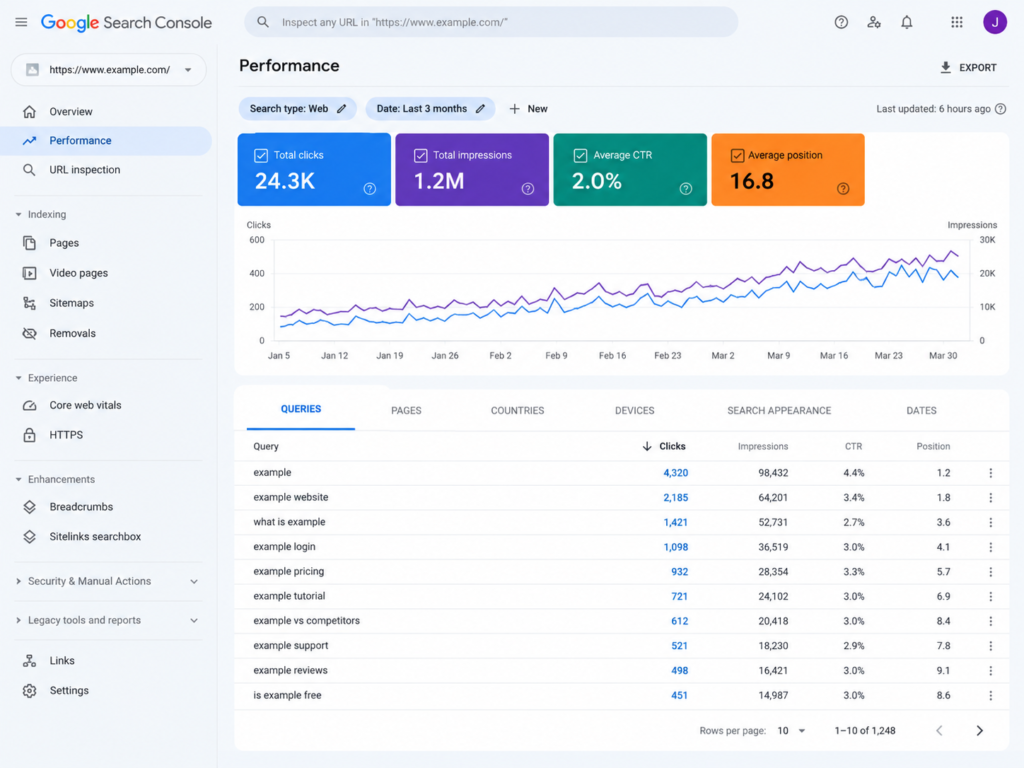
Task: Collapse the Indexing section
Action: click(x=18, y=214)
